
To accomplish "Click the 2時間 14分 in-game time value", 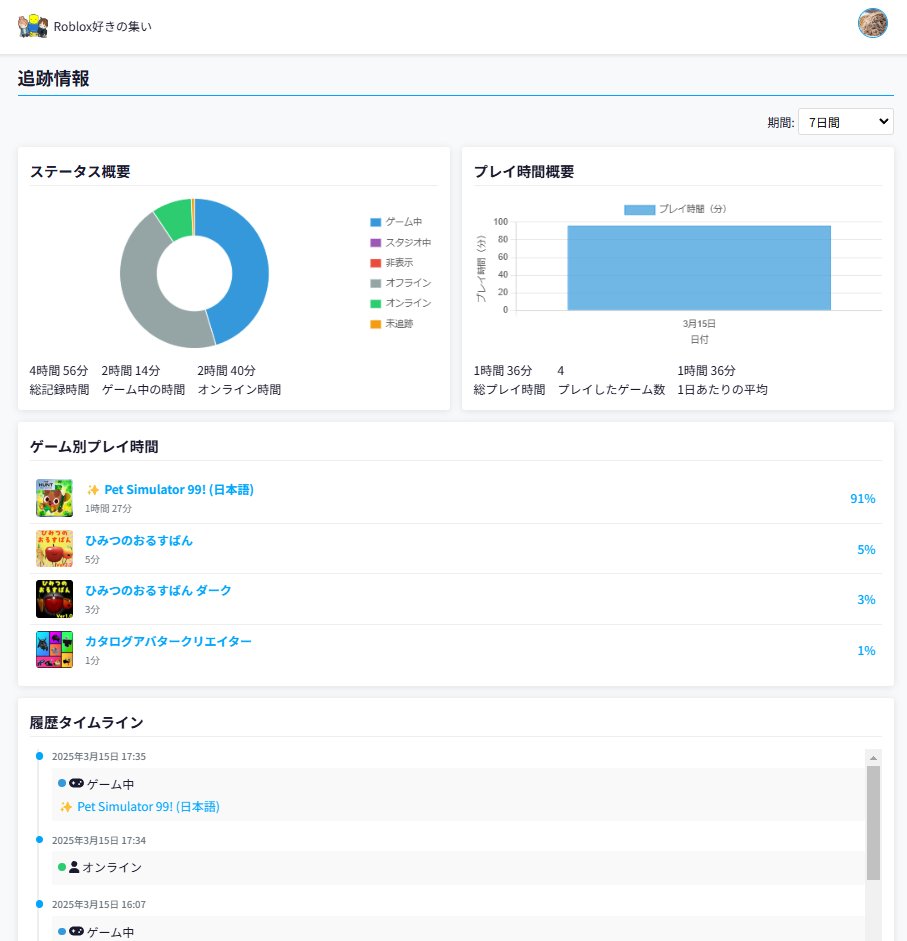I will [131, 371].
